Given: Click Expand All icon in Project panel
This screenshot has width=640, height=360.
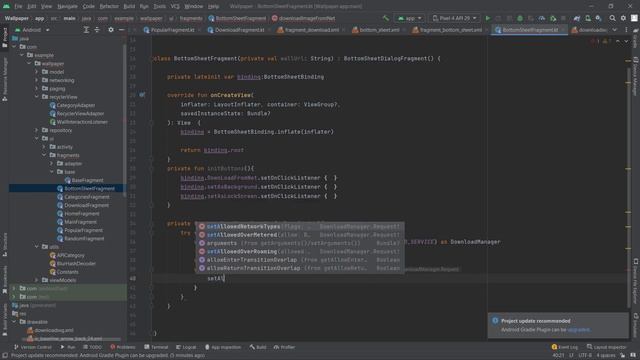Looking at the screenshot, I should point(86,30).
